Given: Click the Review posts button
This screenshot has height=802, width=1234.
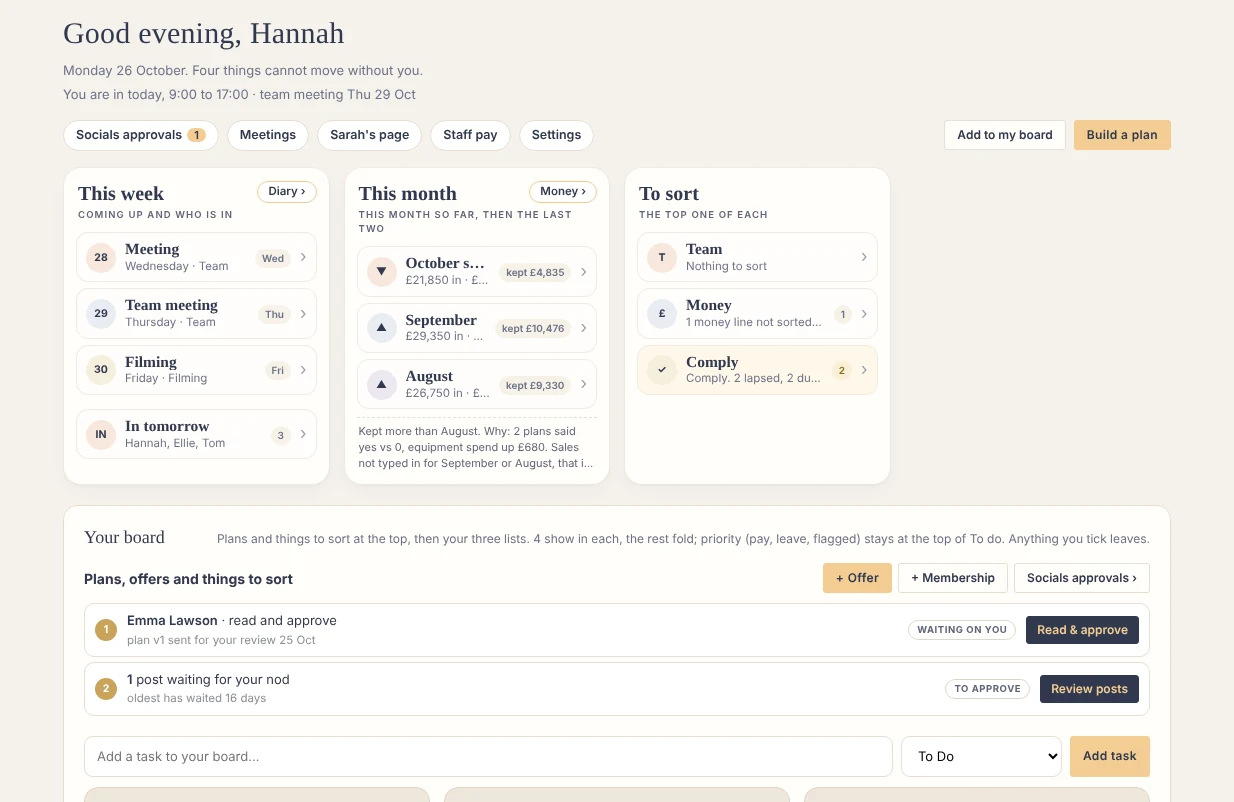Looking at the screenshot, I should click(x=1089, y=689).
